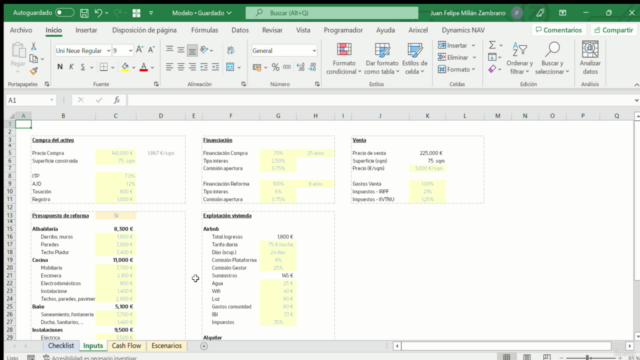Open the font size dropdown
The height and width of the screenshot is (360, 640).
point(130,51)
